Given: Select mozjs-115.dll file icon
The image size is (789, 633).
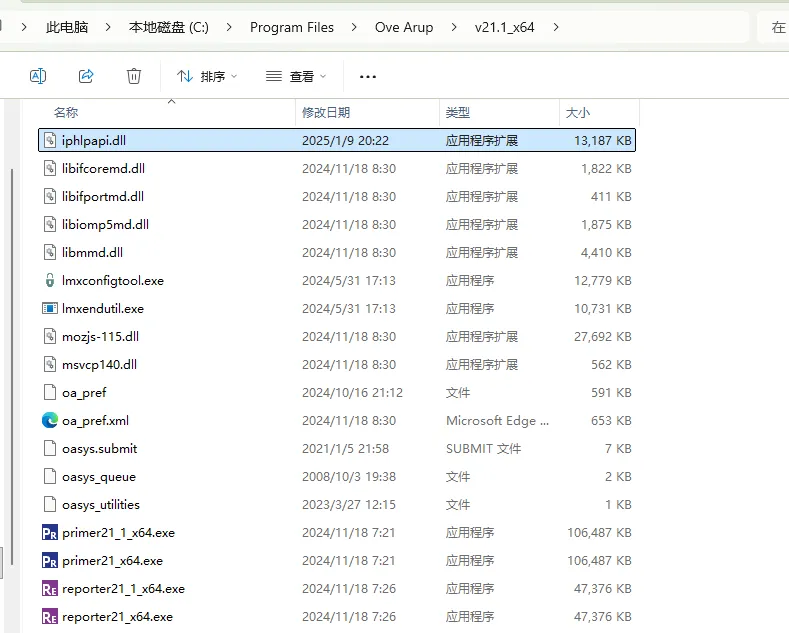Looking at the screenshot, I should tap(50, 336).
